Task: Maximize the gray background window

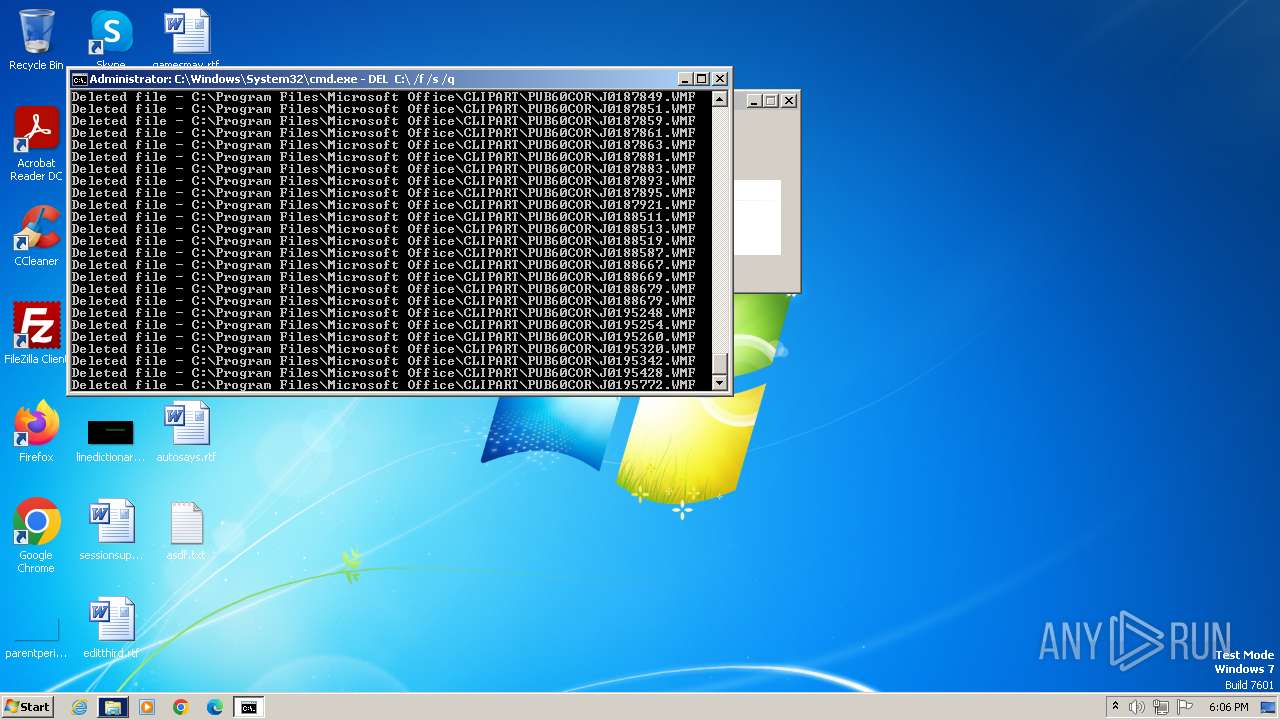Action: [x=771, y=100]
